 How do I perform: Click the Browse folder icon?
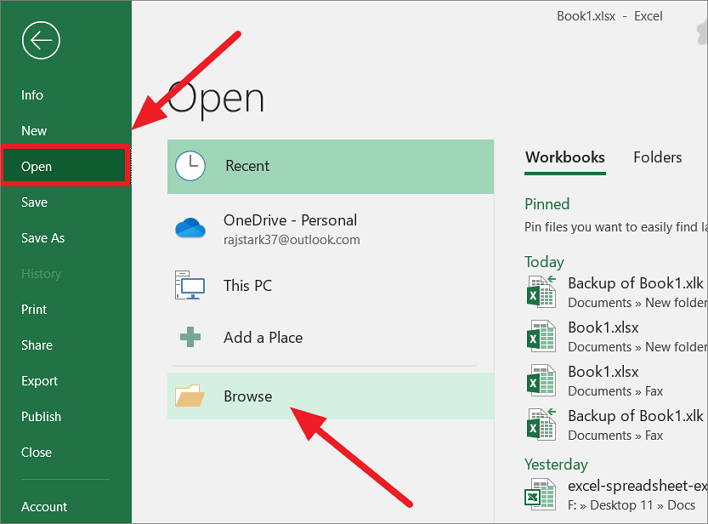coord(190,396)
